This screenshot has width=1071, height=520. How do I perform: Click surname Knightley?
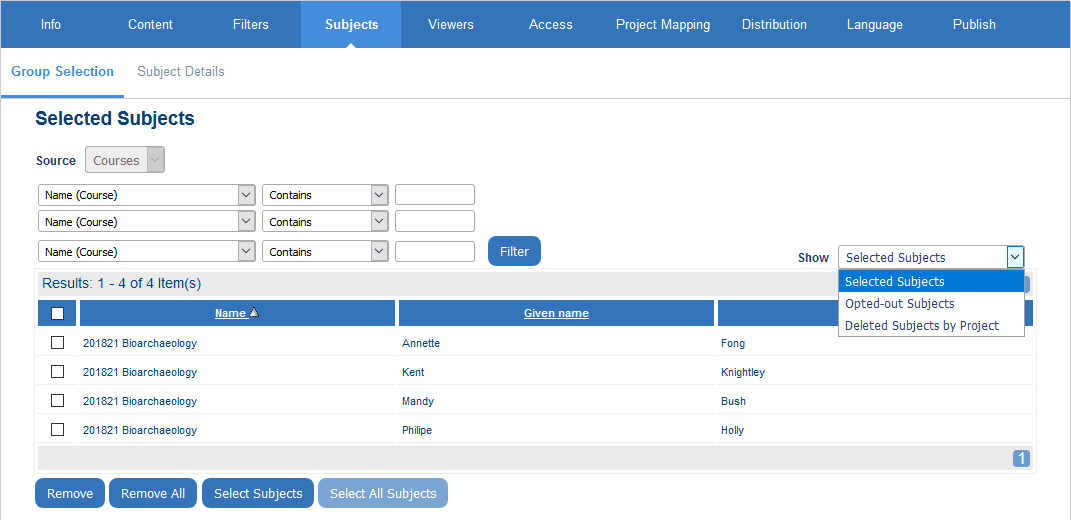click(x=742, y=372)
